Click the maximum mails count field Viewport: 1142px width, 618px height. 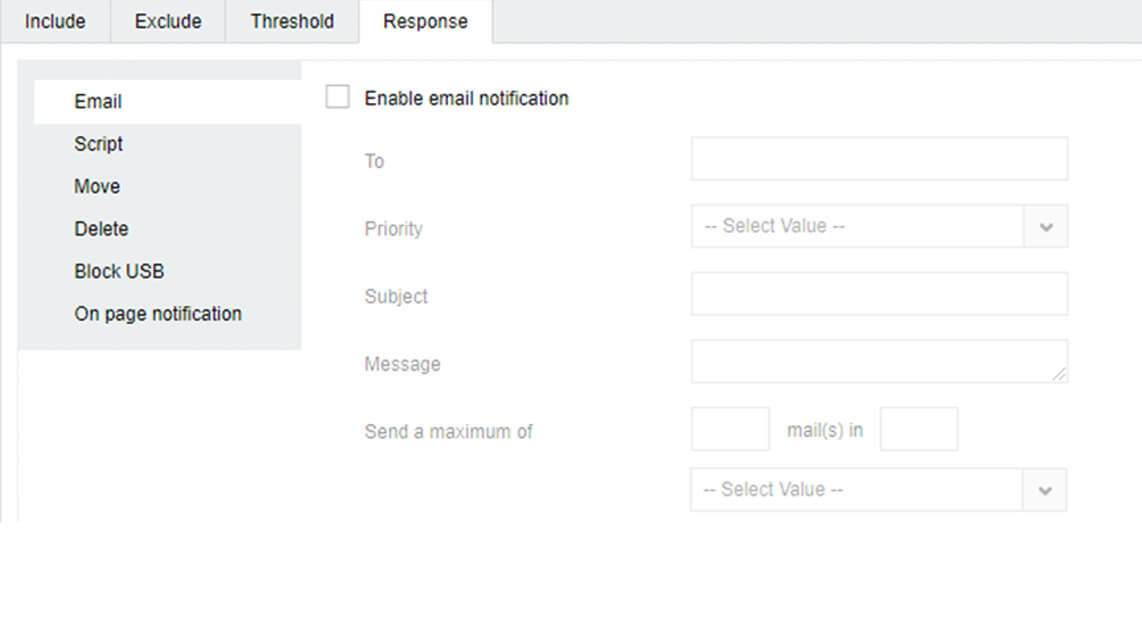point(730,429)
